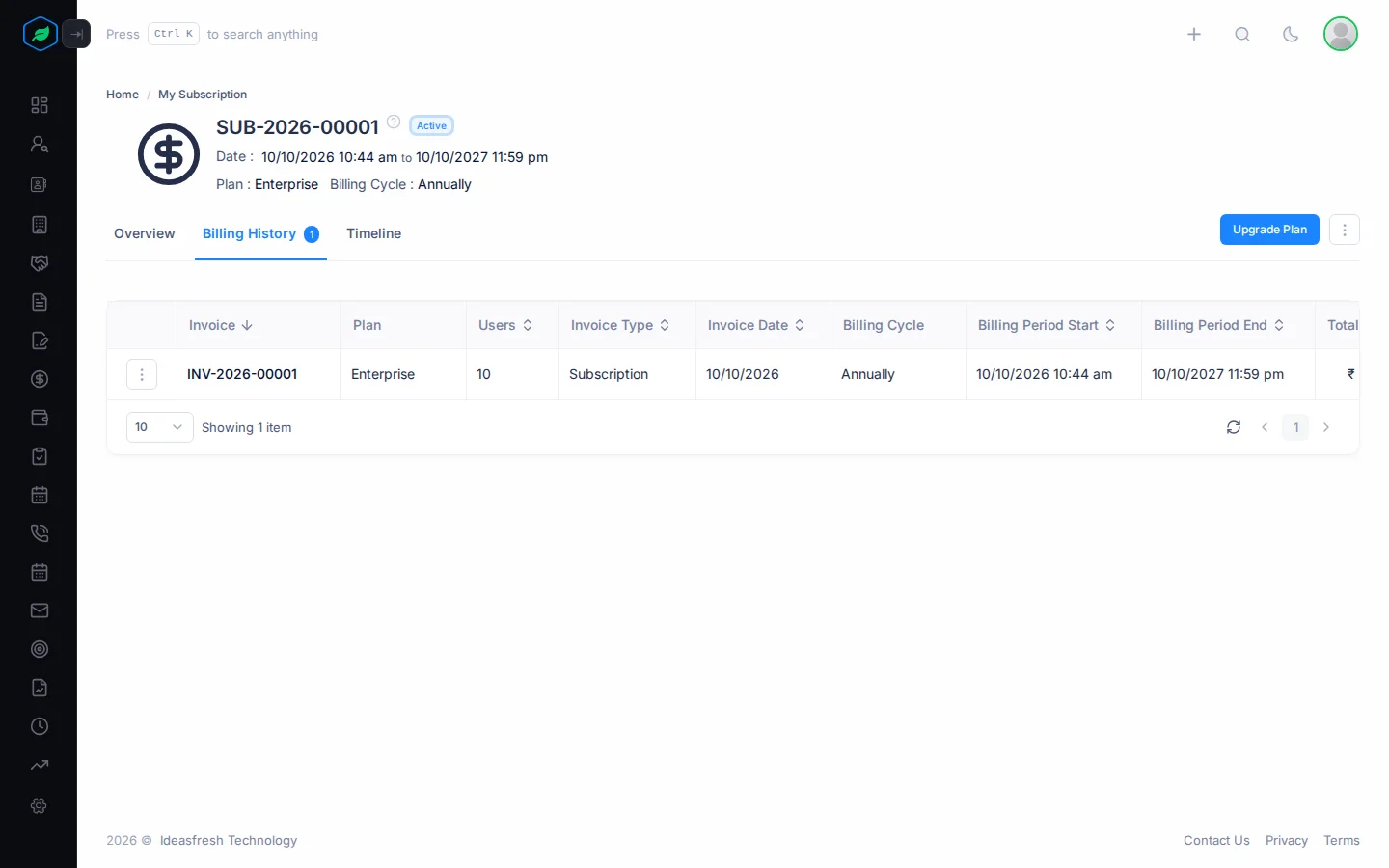The width and height of the screenshot is (1389, 868).
Task: Open search with the magnifier icon
Action: [1242, 34]
